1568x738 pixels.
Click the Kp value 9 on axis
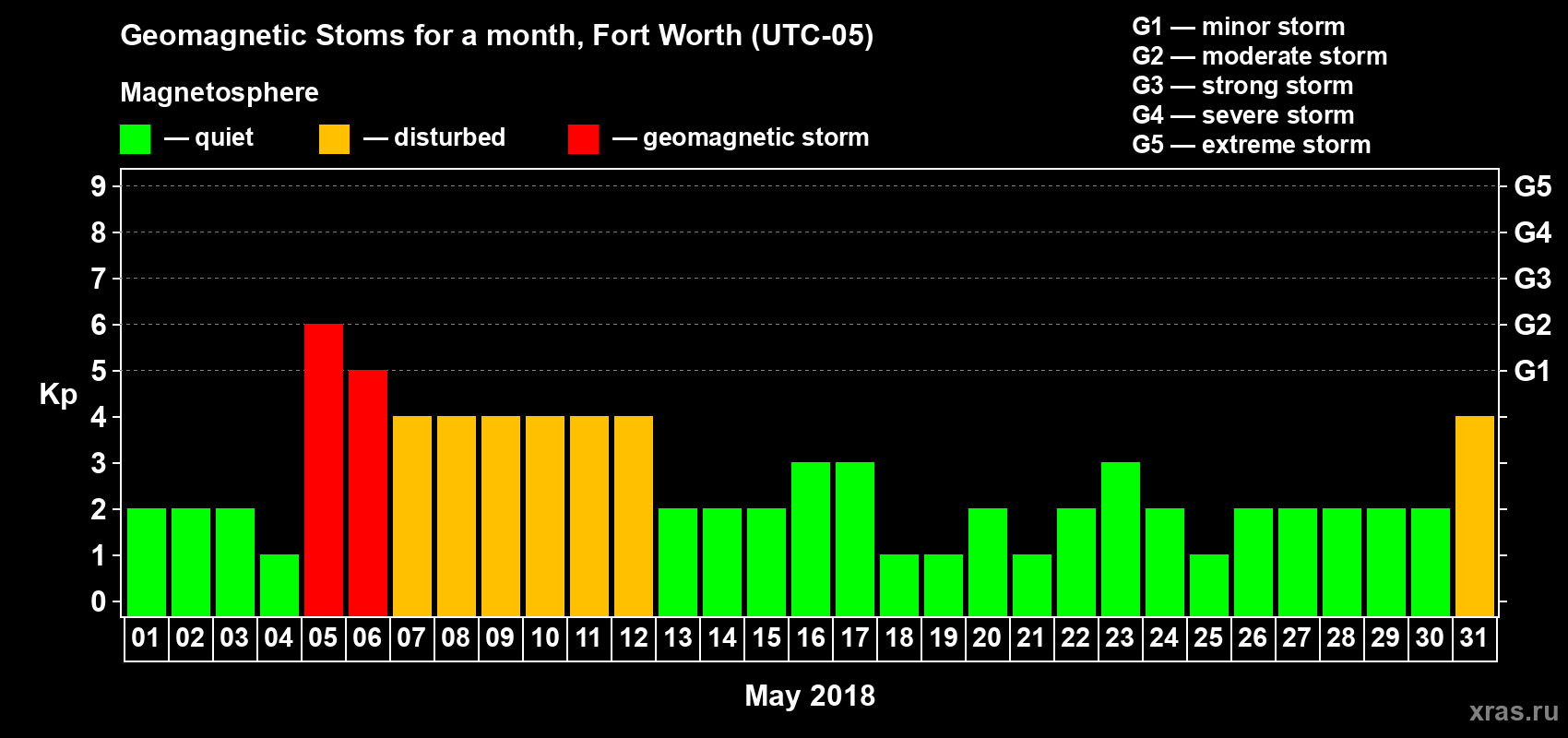click(x=99, y=186)
